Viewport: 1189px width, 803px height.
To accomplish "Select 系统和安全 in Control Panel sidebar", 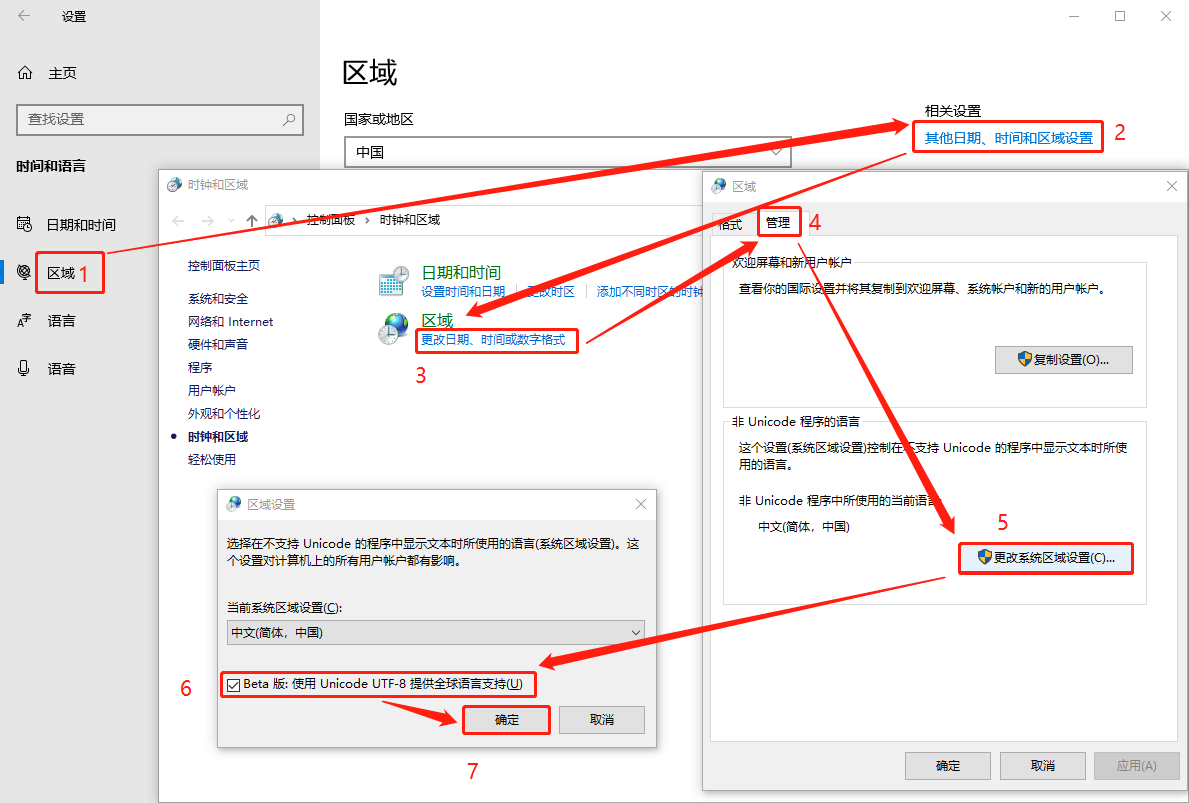I will [x=218, y=299].
